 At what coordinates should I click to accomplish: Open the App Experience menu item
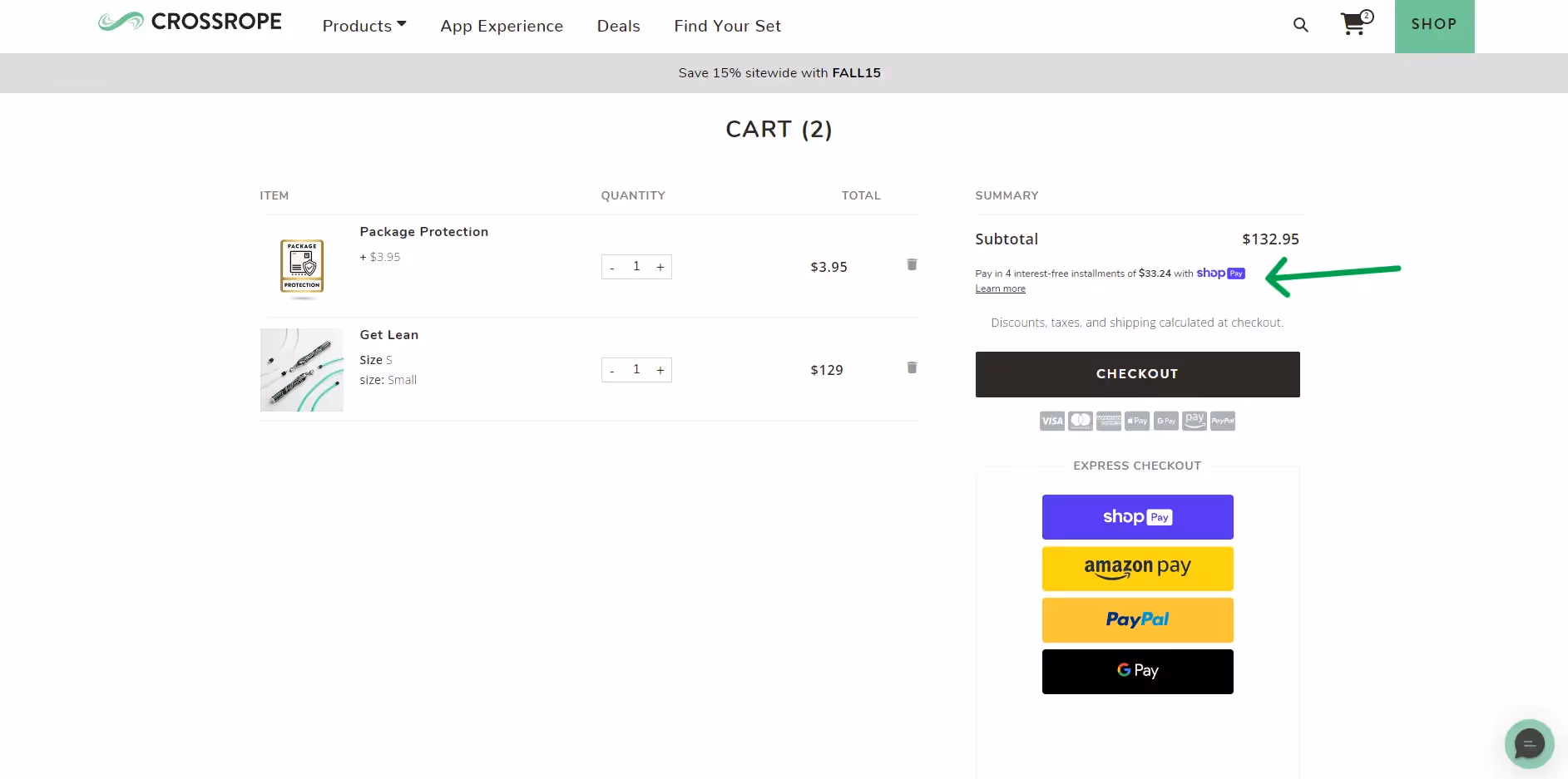[502, 26]
